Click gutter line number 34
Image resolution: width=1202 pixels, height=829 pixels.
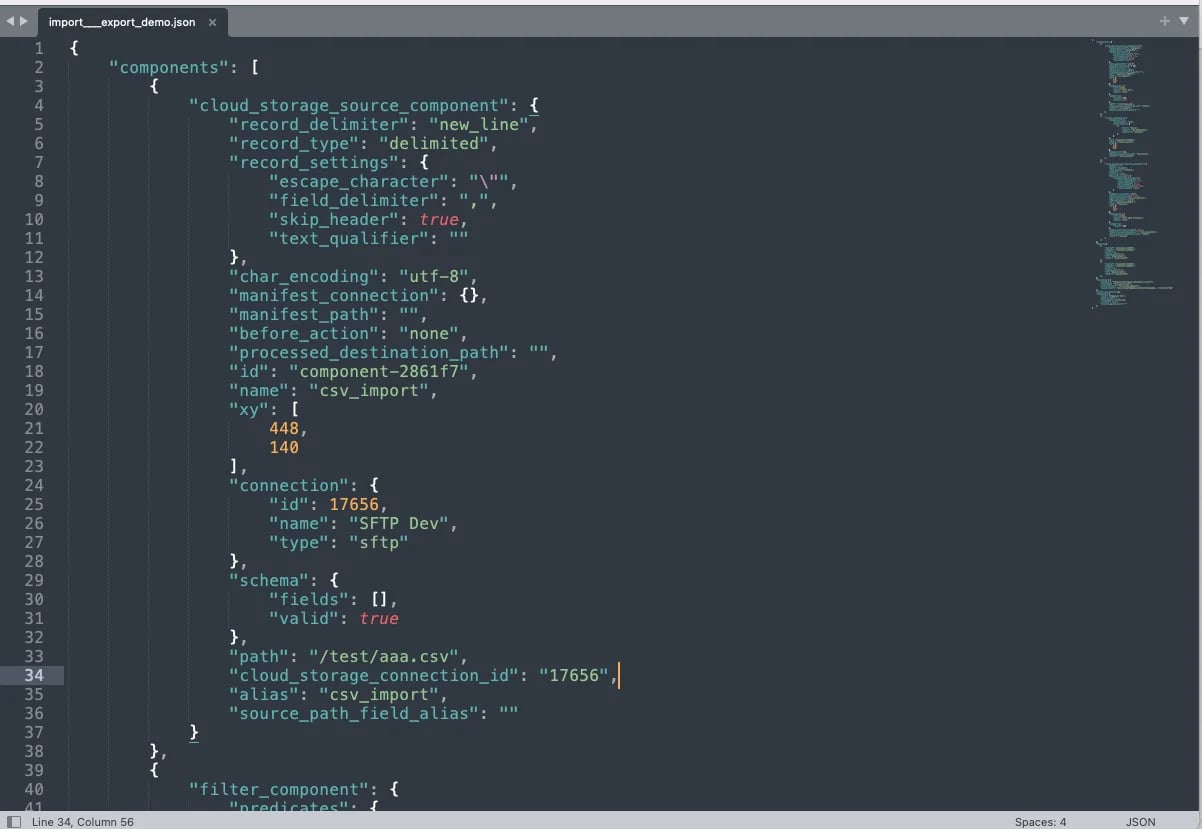(33, 675)
